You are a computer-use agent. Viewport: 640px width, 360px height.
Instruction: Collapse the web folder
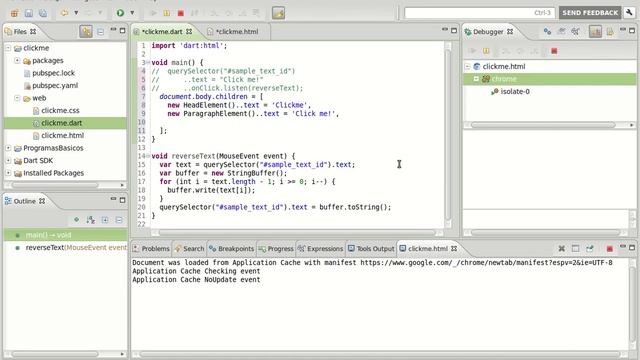pos(17,98)
